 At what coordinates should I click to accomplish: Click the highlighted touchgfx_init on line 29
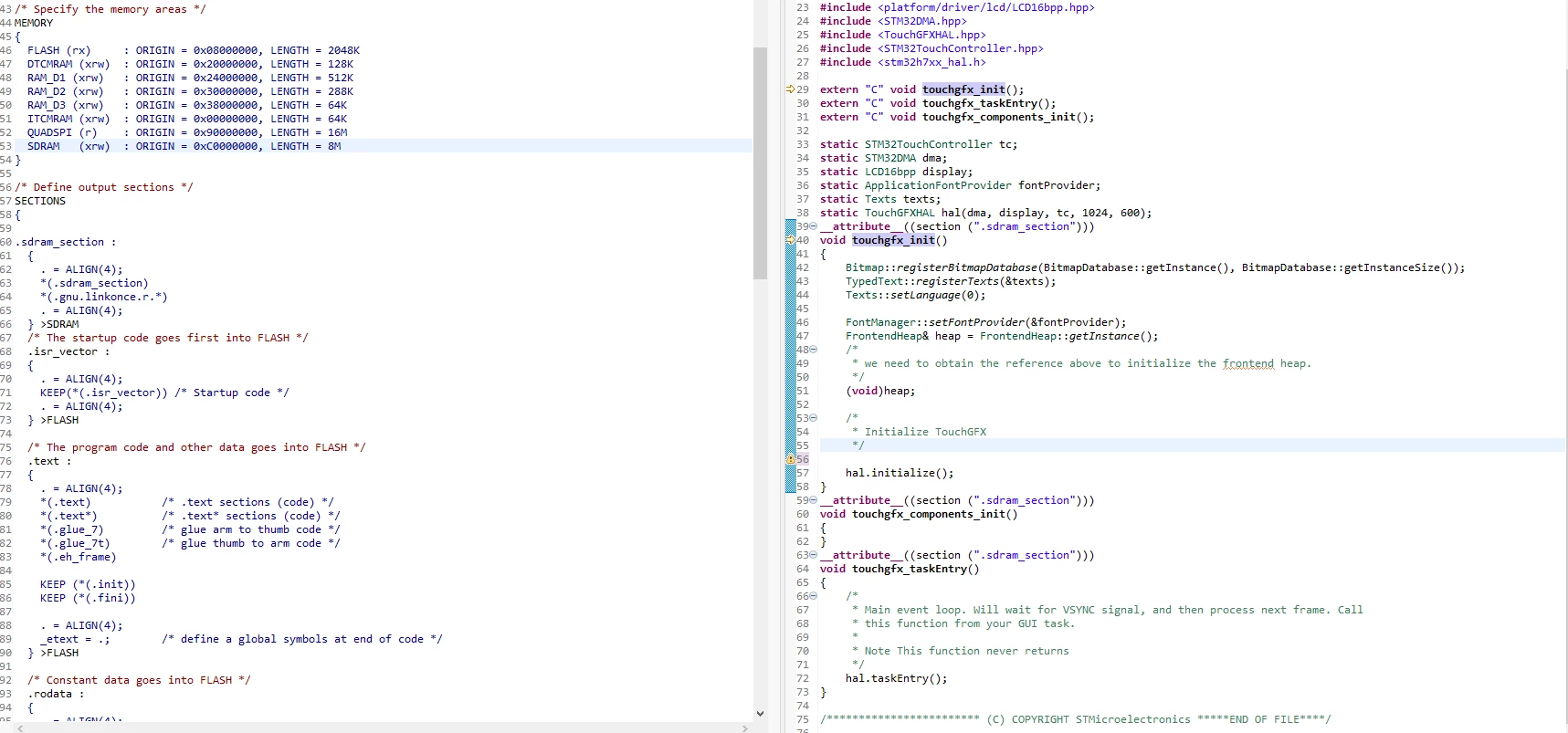point(963,89)
